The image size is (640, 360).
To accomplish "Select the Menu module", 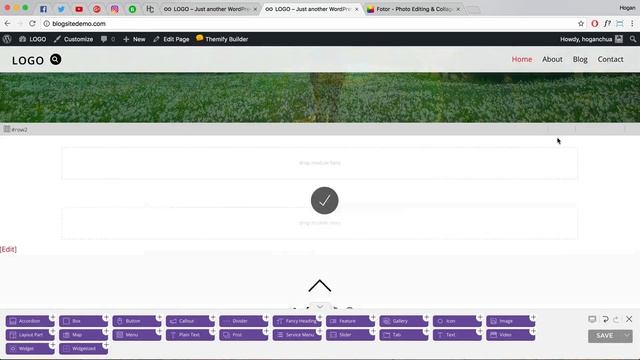I will [x=136, y=335].
